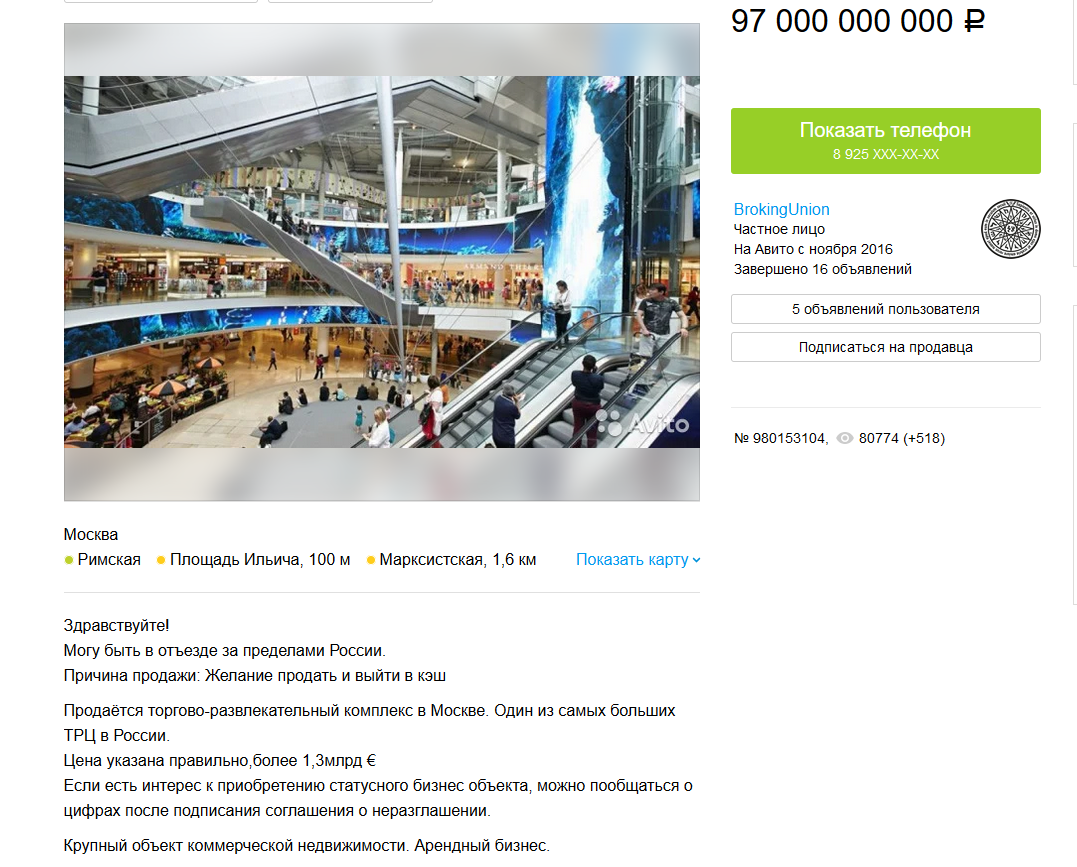Click the listing number № 980153104
1077x867 pixels.
(x=780, y=438)
